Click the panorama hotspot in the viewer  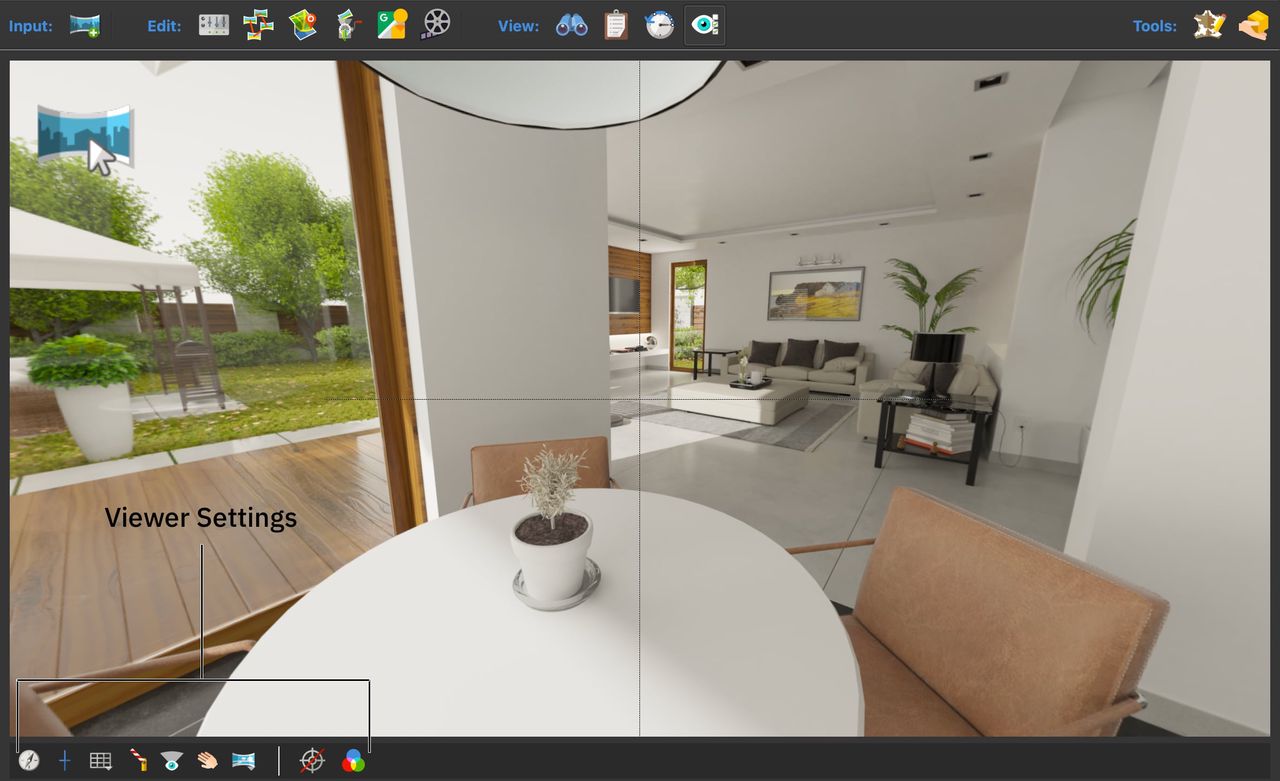pos(86,138)
